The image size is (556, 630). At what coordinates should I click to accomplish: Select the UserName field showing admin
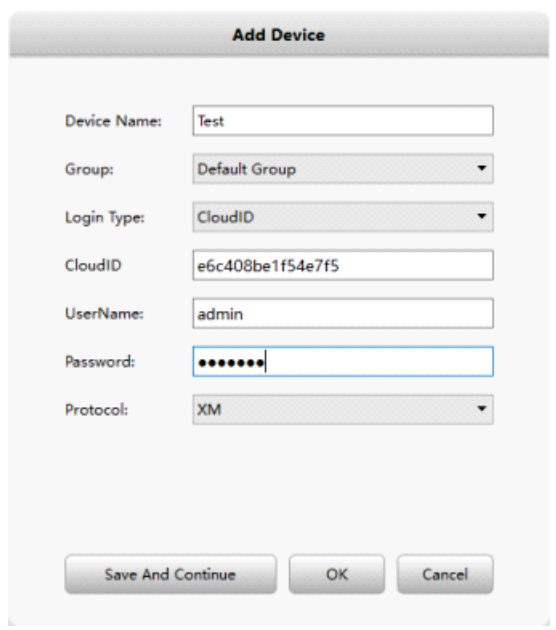click(x=343, y=313)
